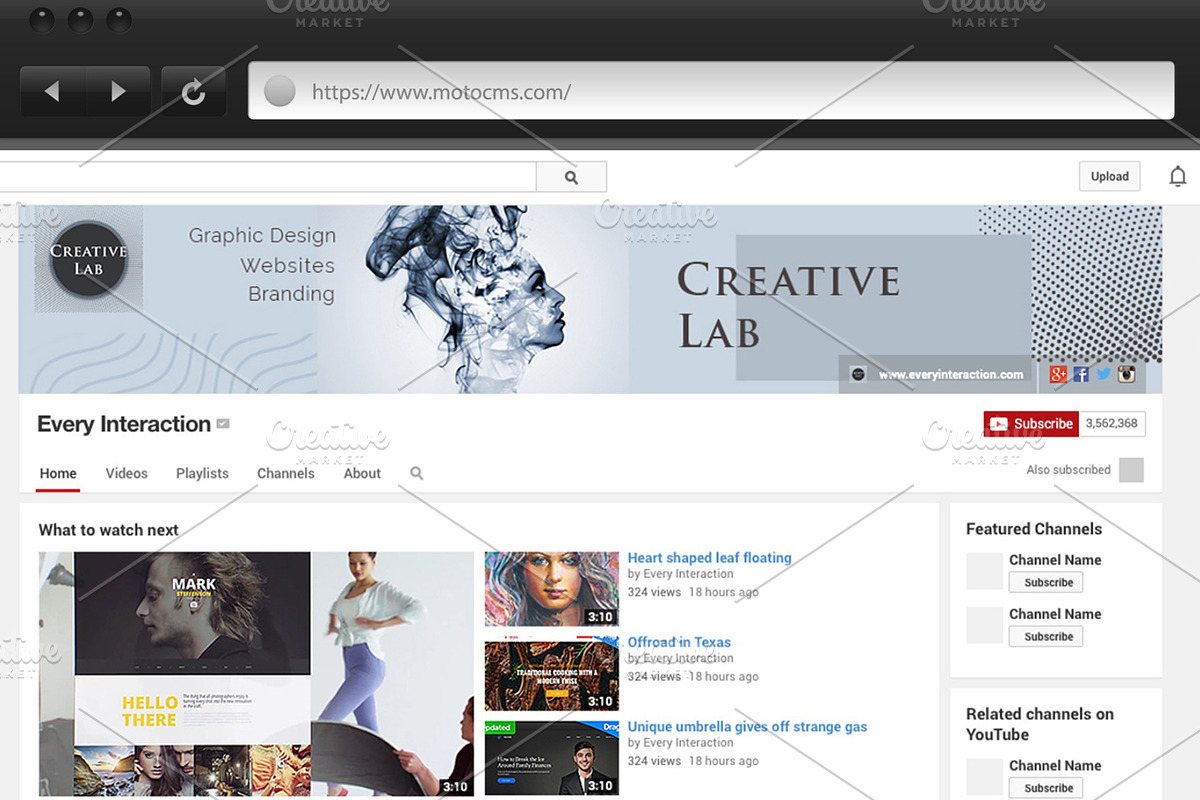The image size is (1200, 800).
Task: Click the Also subscribed avatar square
Action: point(1131,470)
